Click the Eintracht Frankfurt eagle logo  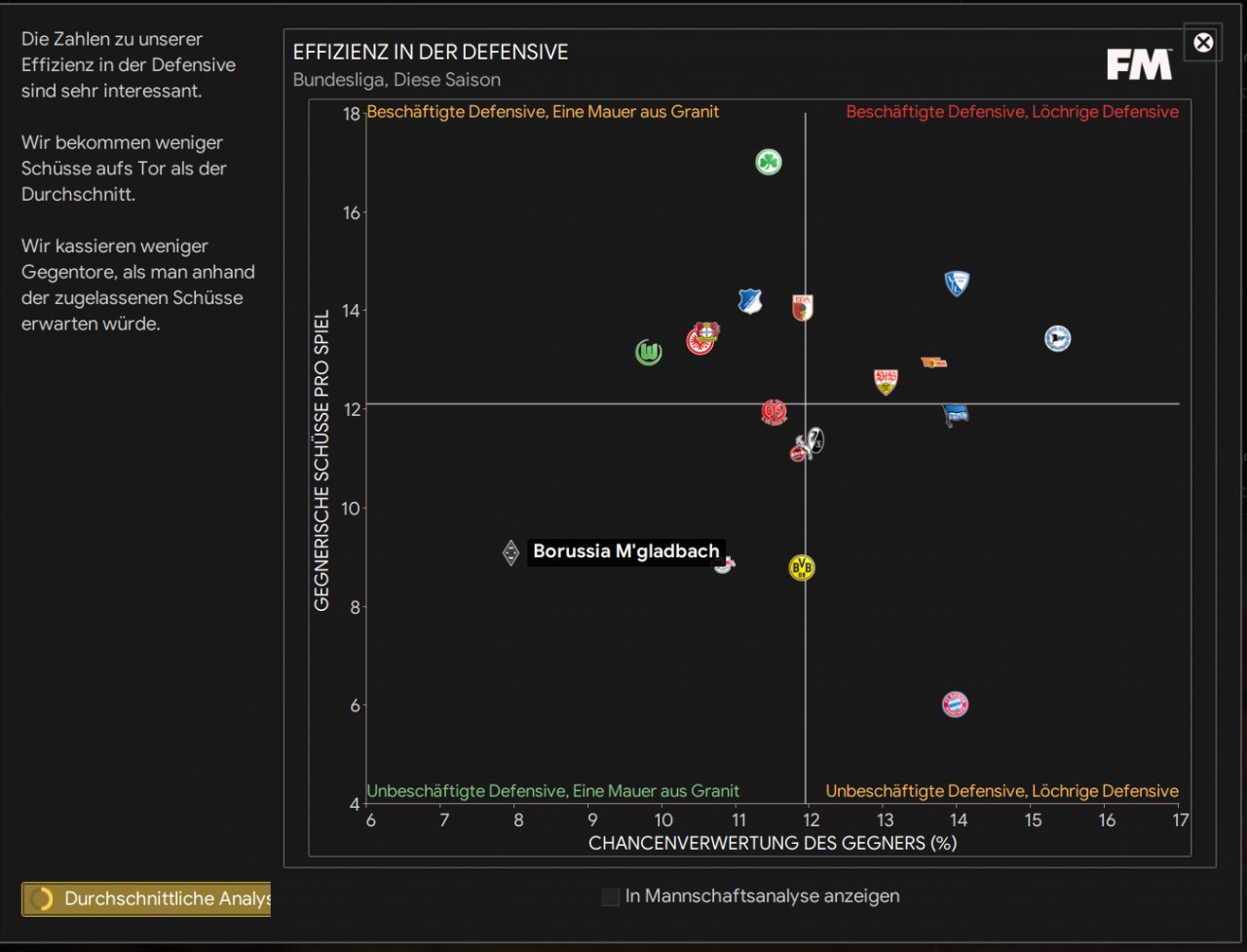(699, 342)
